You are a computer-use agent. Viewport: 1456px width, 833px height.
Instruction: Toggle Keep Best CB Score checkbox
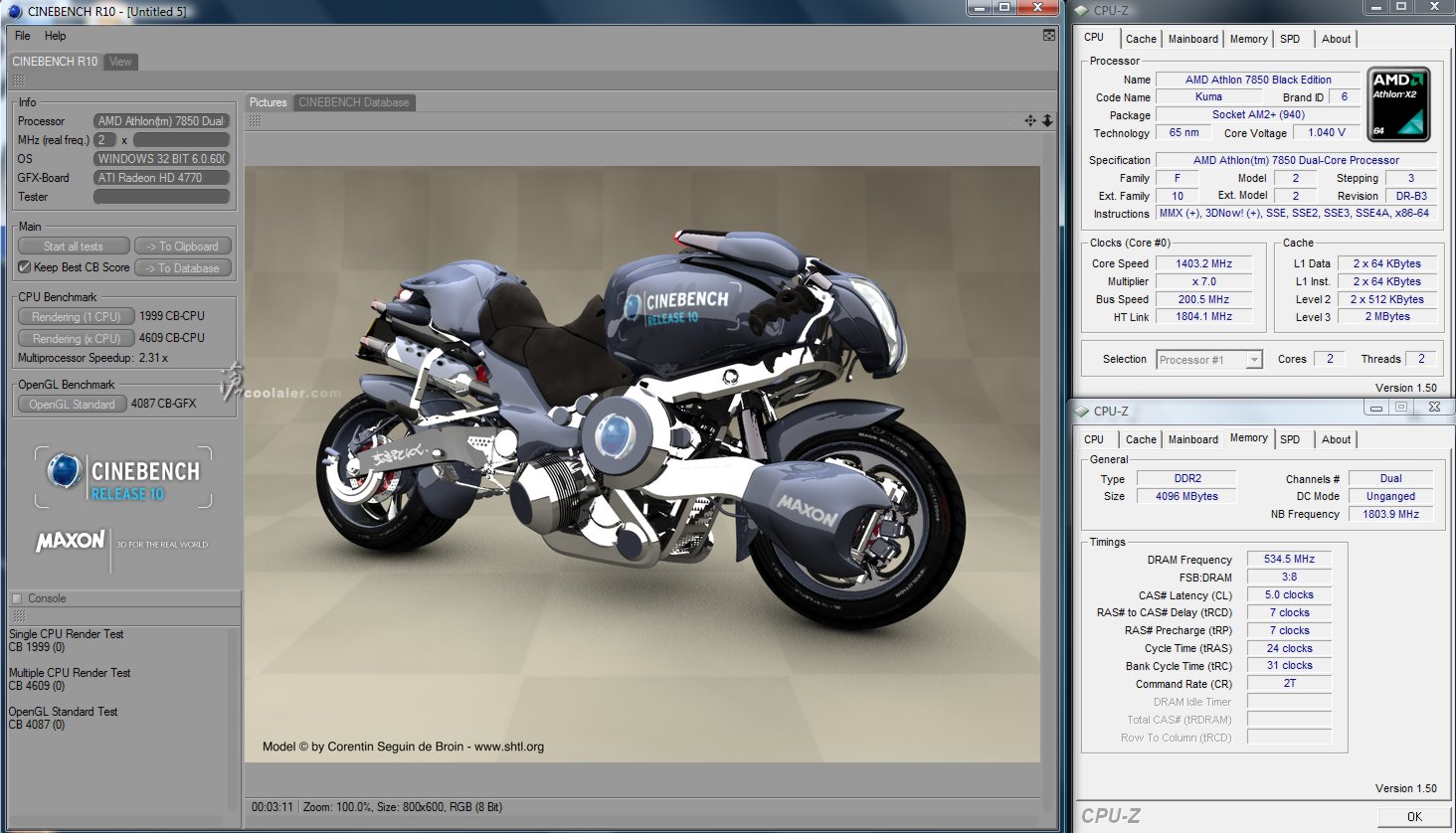[24, 267]
